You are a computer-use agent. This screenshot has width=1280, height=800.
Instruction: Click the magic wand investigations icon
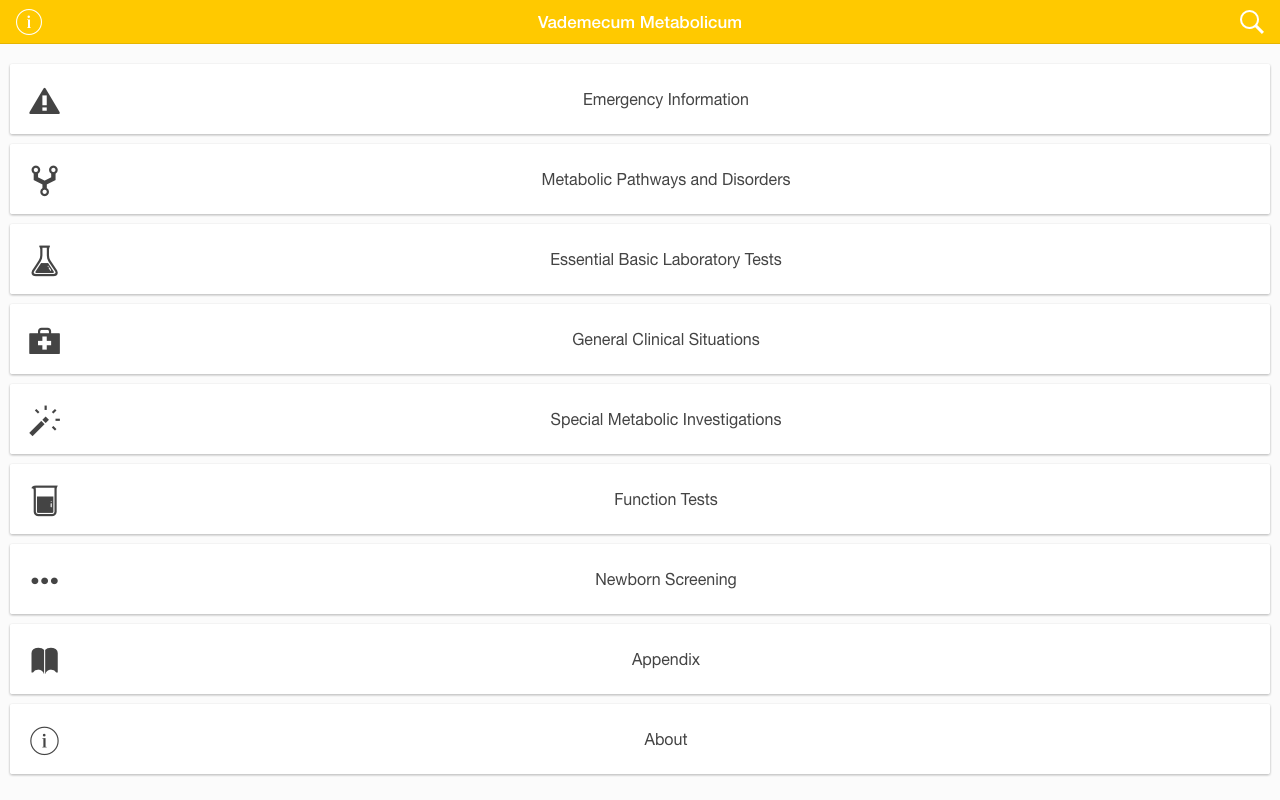tap(44, 420)
